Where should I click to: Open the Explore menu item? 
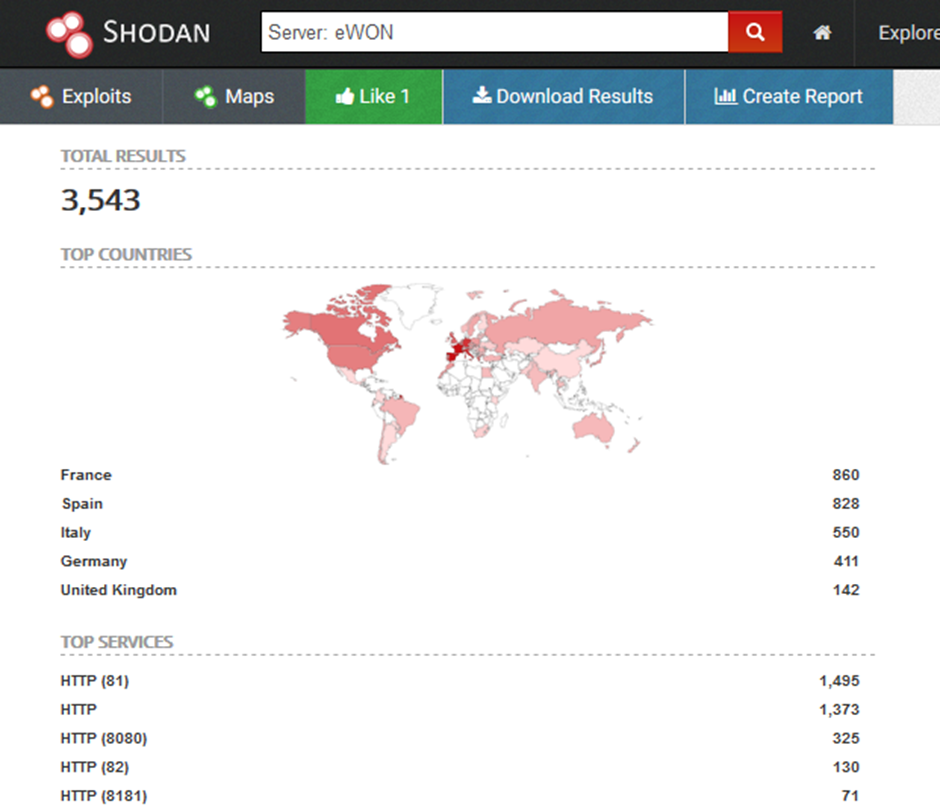[x=908, y=33]
